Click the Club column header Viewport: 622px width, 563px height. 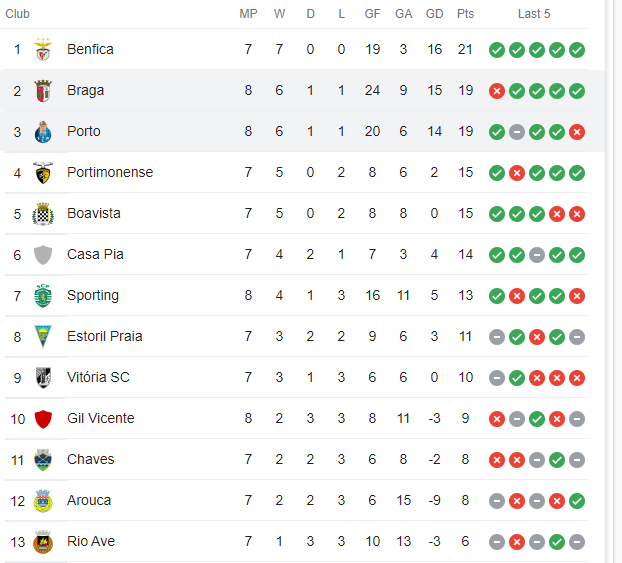[x=18, y=14]
